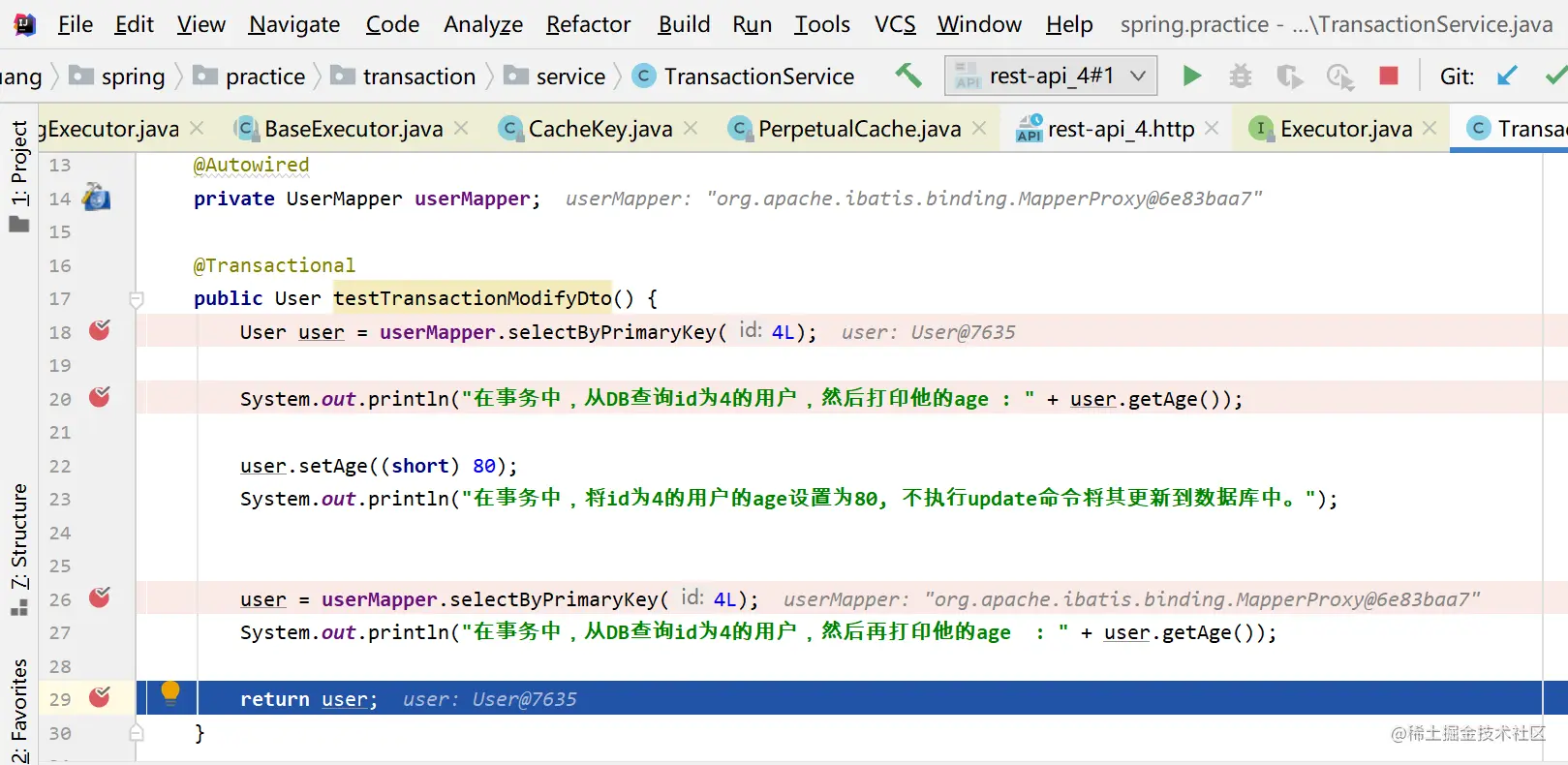Click the Run with Profiler icon

[x=1339, y=76]
